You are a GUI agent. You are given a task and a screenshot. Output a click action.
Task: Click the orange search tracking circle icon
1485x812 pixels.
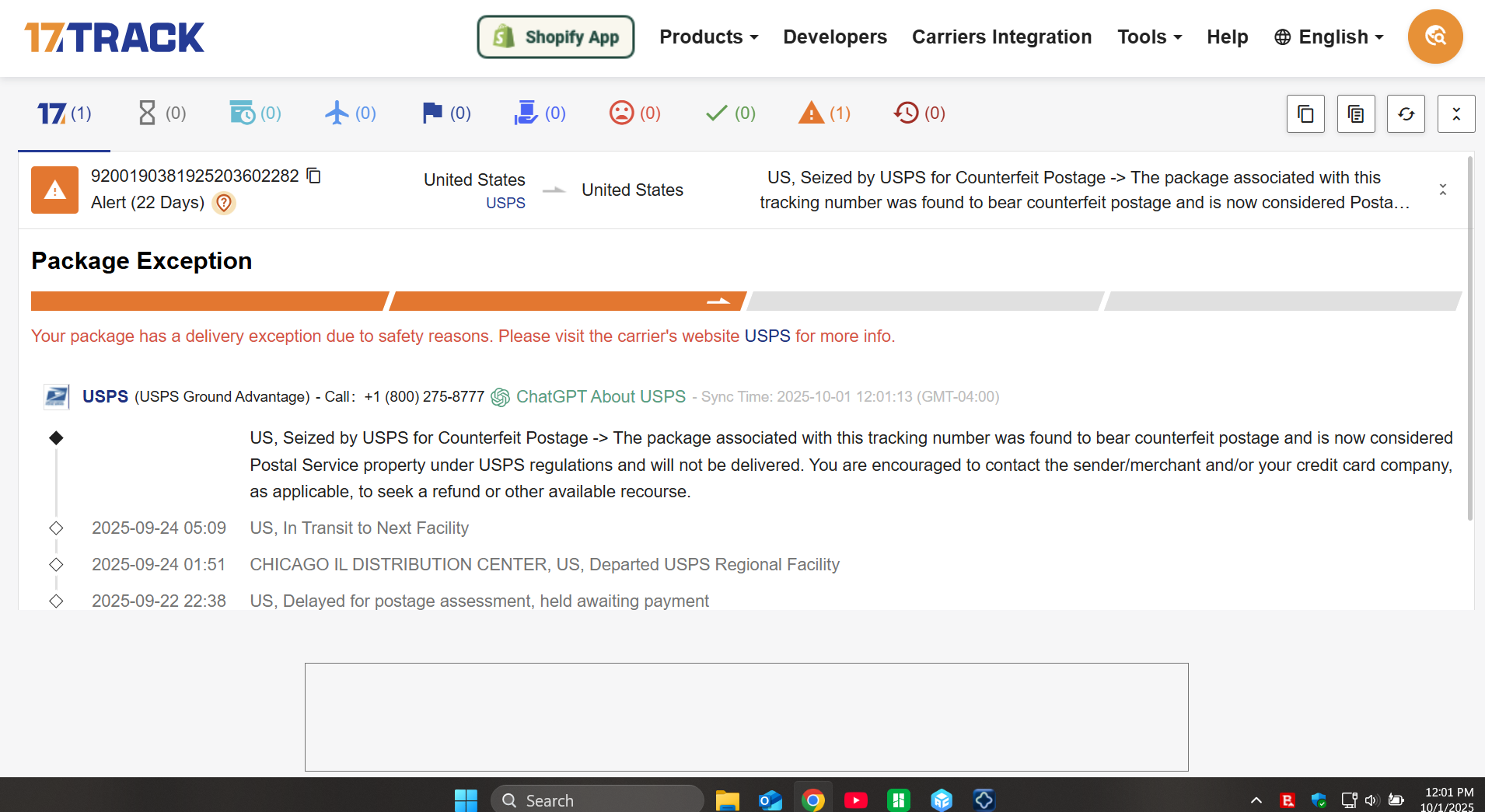[x=1434, y=37]
